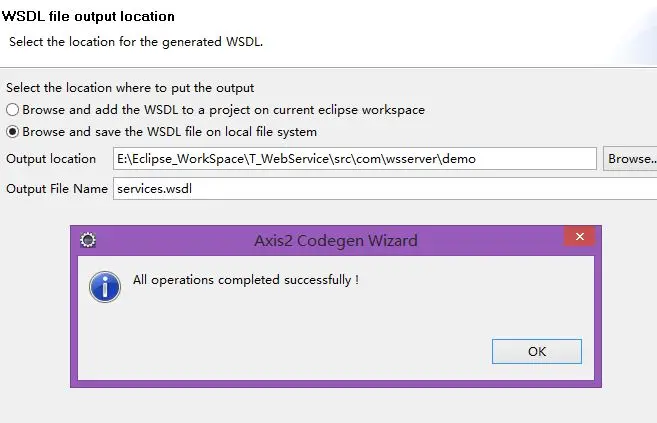This screenshot has height=423, width=657.
Task: Click the gear icon in Axis2 Codegen Wizard title bar
Action: [88, 240]
